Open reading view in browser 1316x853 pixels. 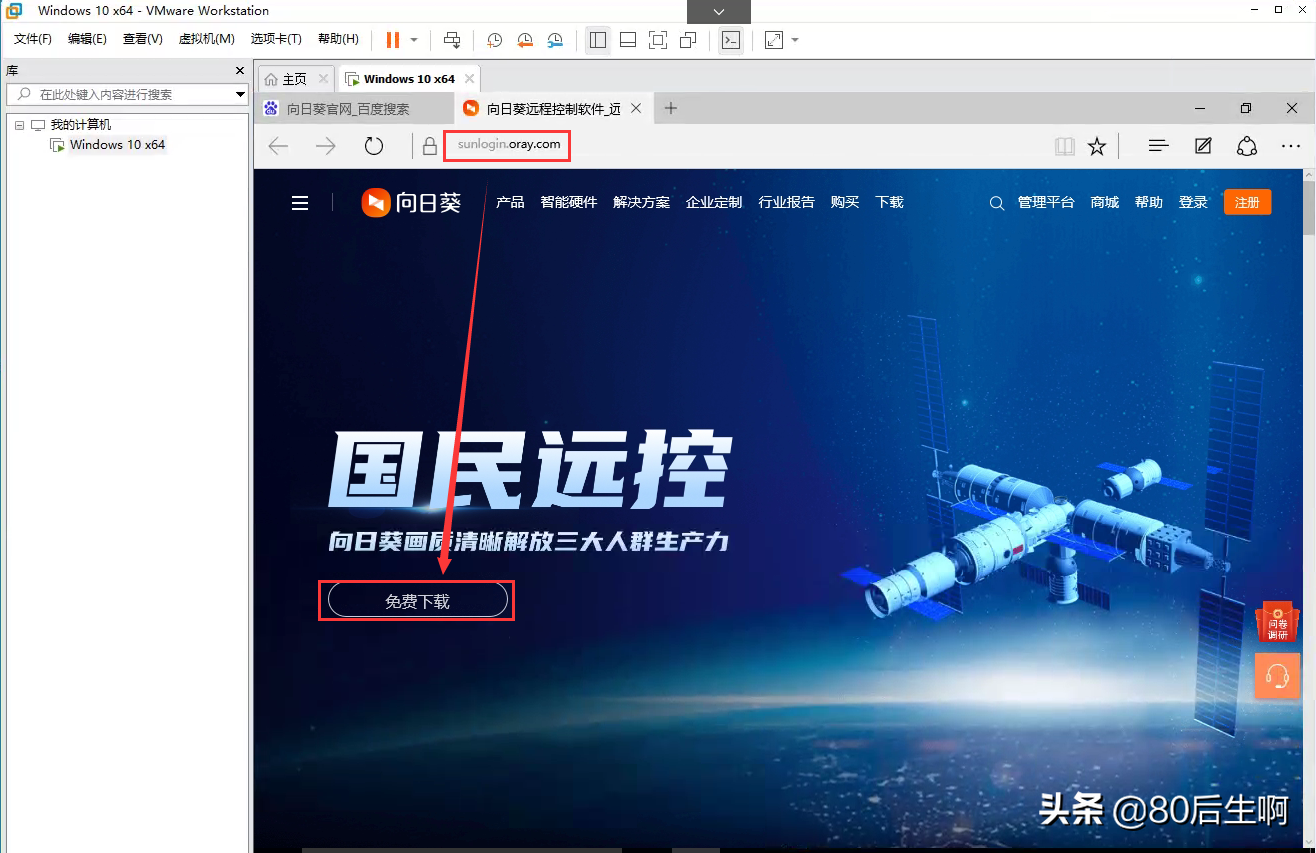click(x=1065, y=146)
